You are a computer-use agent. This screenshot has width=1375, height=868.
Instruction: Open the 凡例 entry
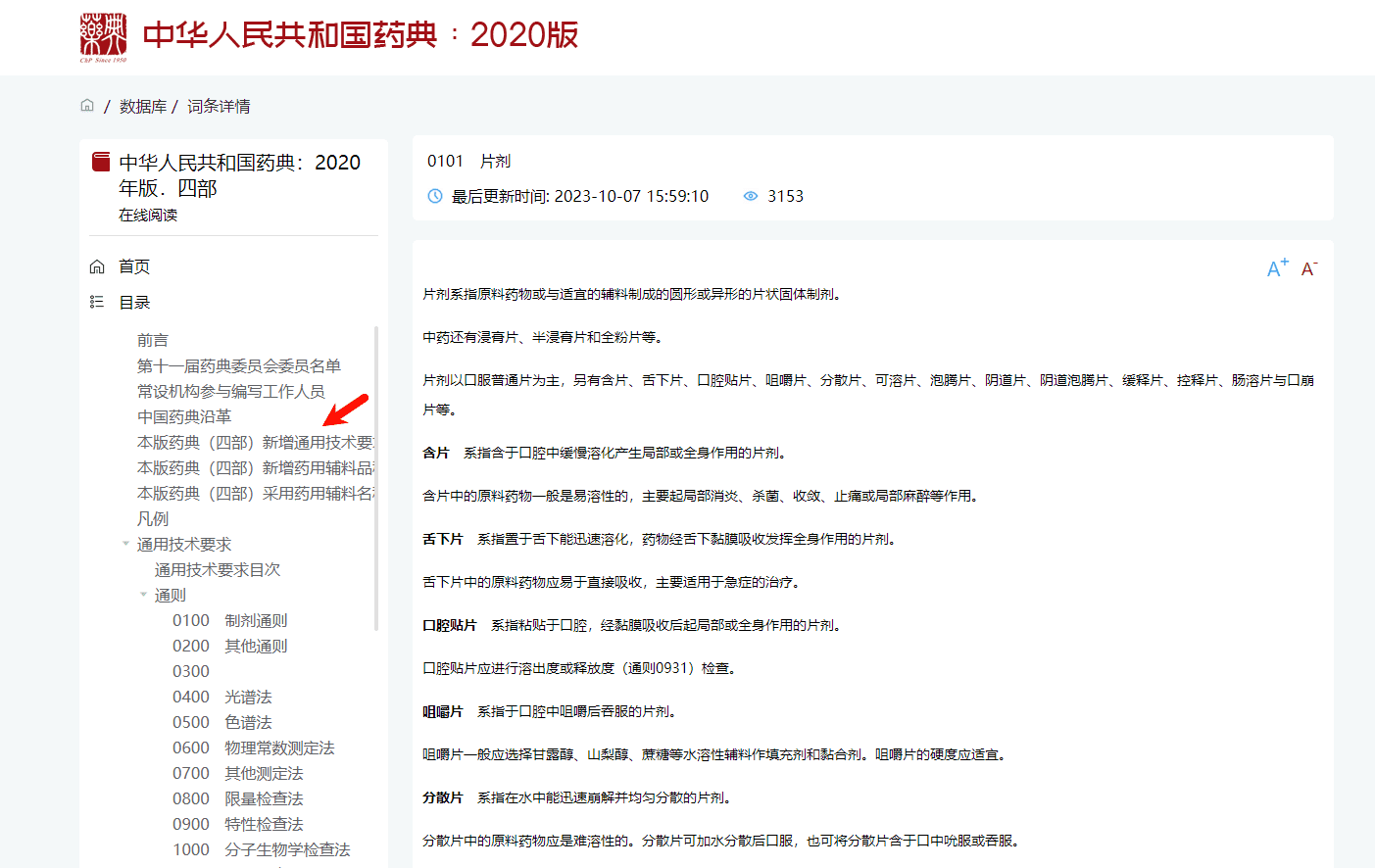pos(153,518)
